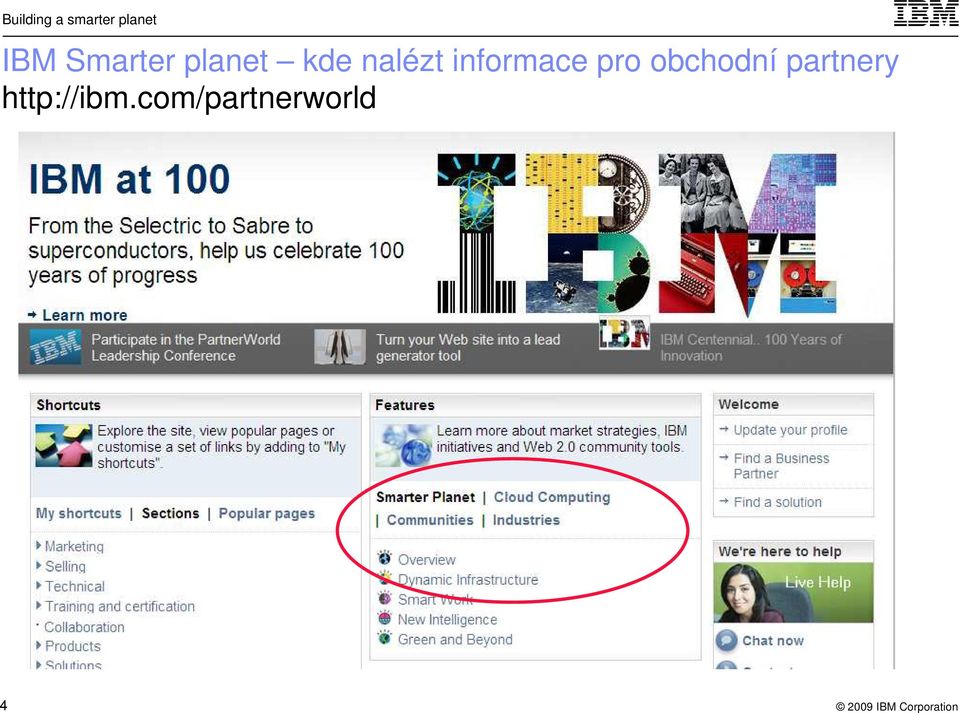This screenshot has height=713, width=960.
Task: Click the colorful arrows Shortcuts image
Action: (x=64, y=446)
